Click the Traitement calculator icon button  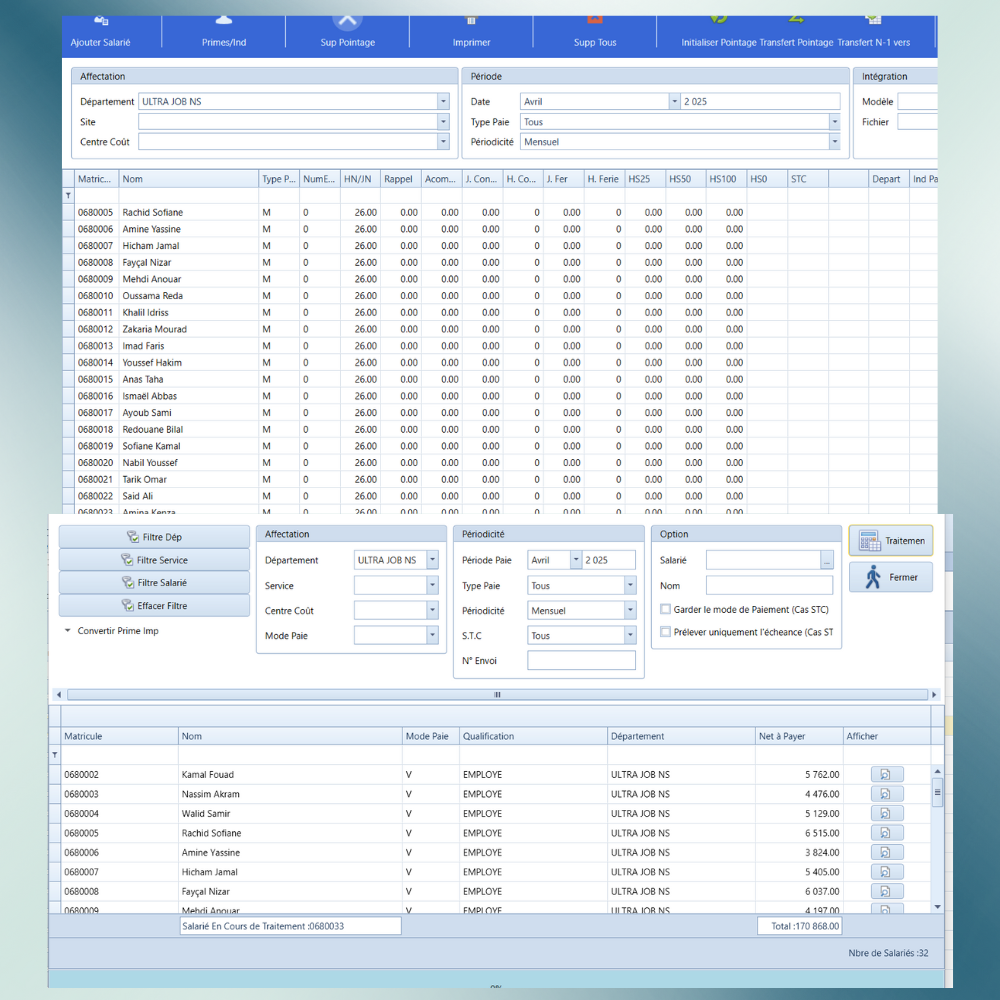pyautogui.click(x=890, y=540)
